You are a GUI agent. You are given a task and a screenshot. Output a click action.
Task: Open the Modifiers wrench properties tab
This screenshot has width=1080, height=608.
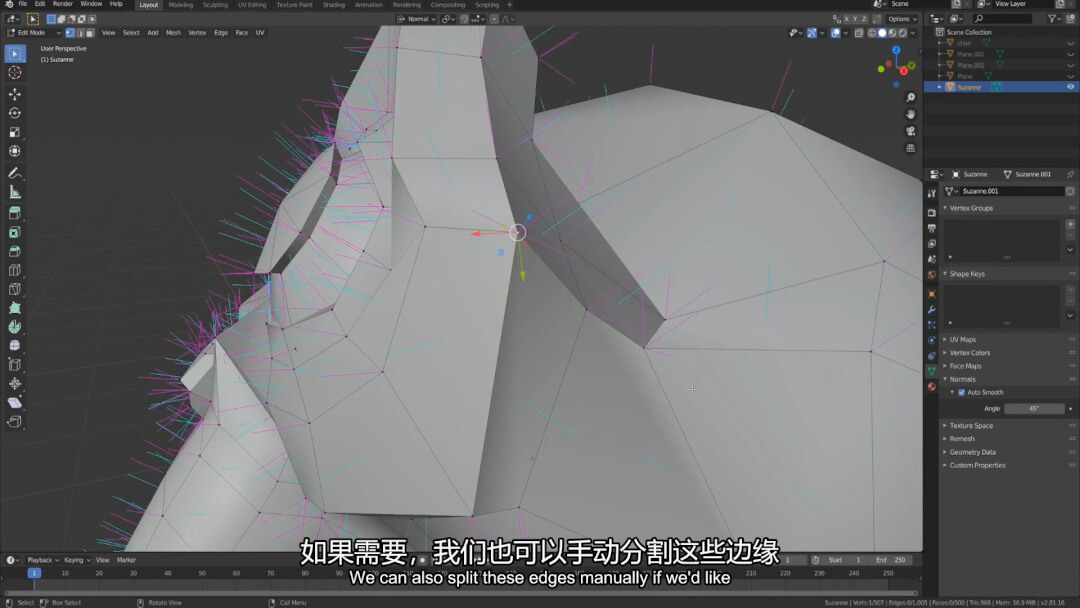point(931,310)
